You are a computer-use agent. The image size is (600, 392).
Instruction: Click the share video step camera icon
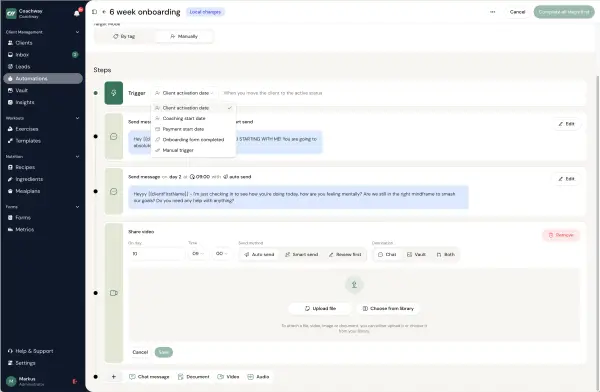[114, 293]
